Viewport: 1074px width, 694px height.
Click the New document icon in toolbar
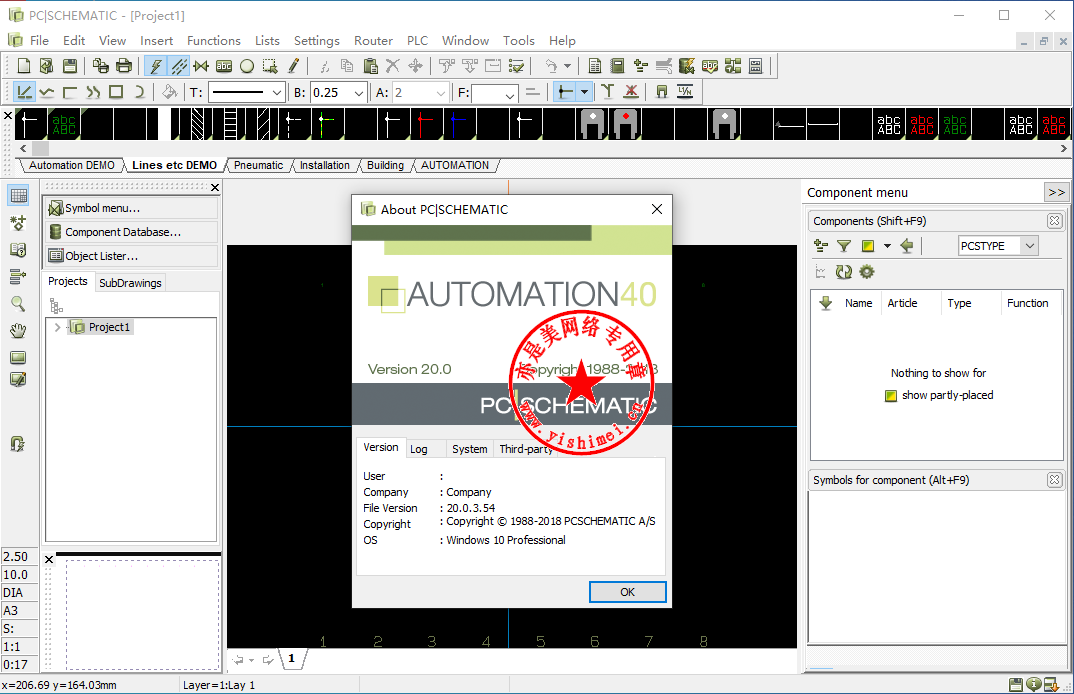coord(24,66)
